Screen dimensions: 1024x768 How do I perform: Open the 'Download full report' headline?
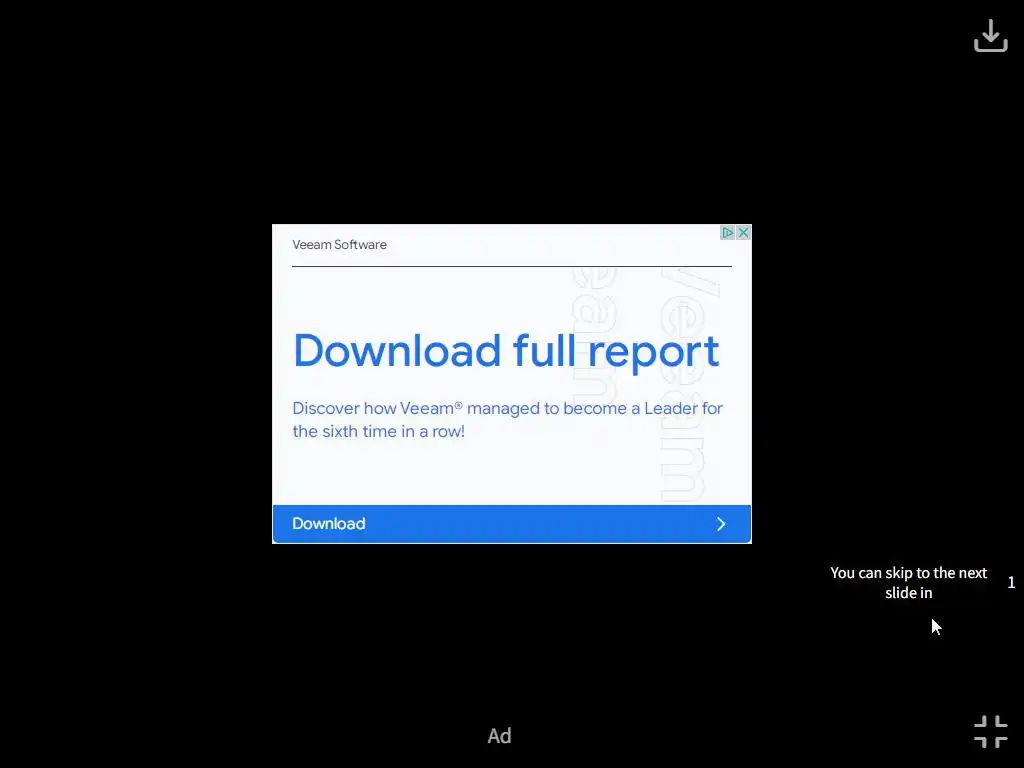click(506, 352)
